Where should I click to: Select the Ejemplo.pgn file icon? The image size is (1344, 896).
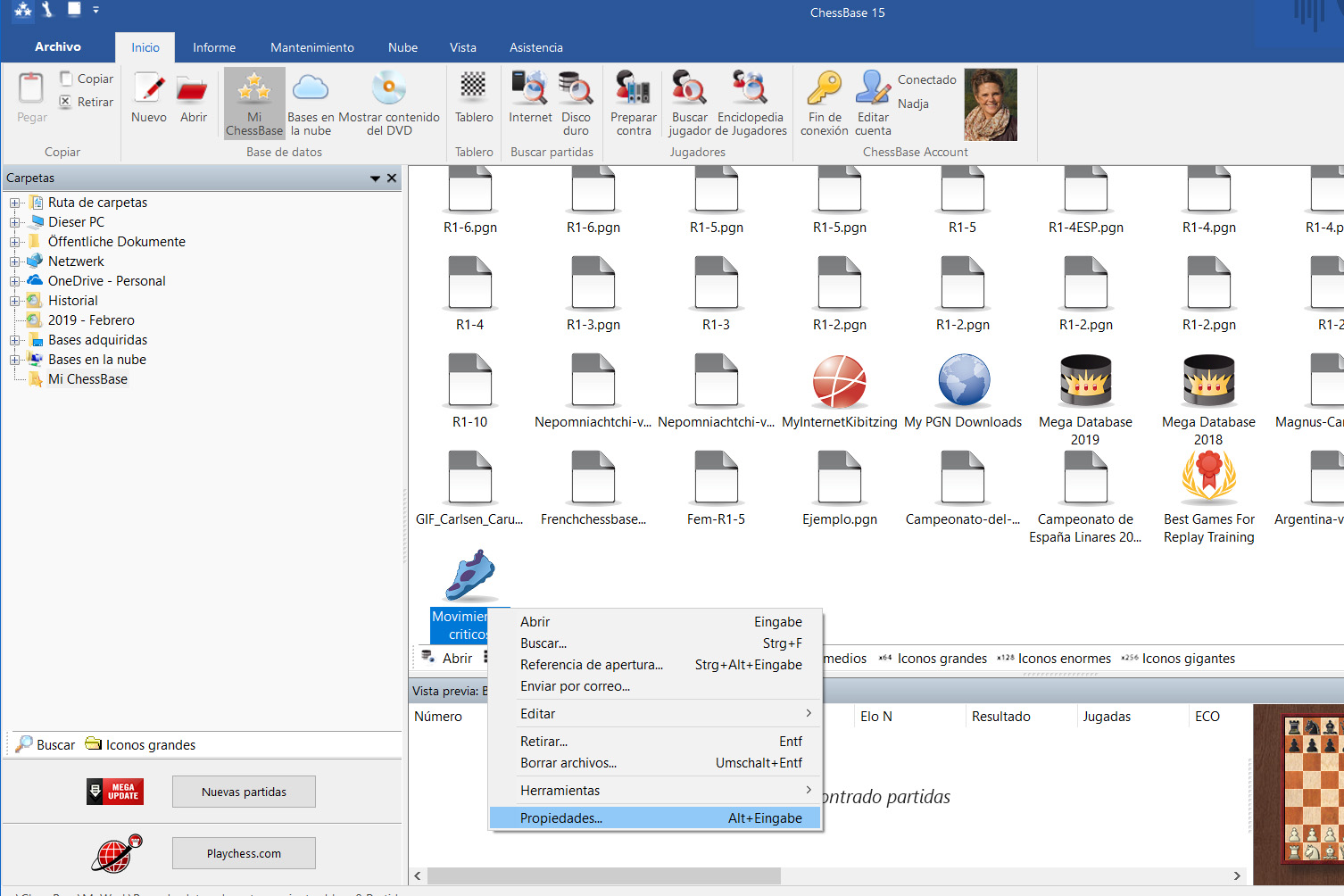(839, 477)
